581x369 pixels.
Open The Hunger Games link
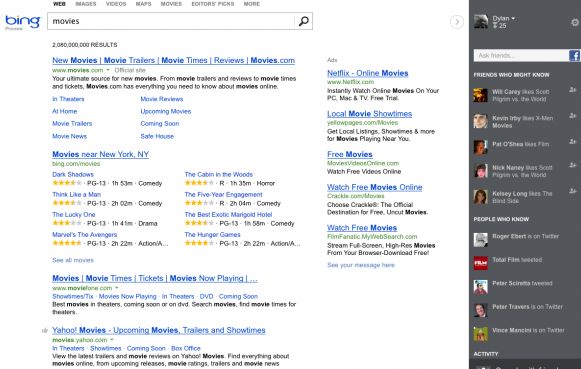click(x=212, y=235)
